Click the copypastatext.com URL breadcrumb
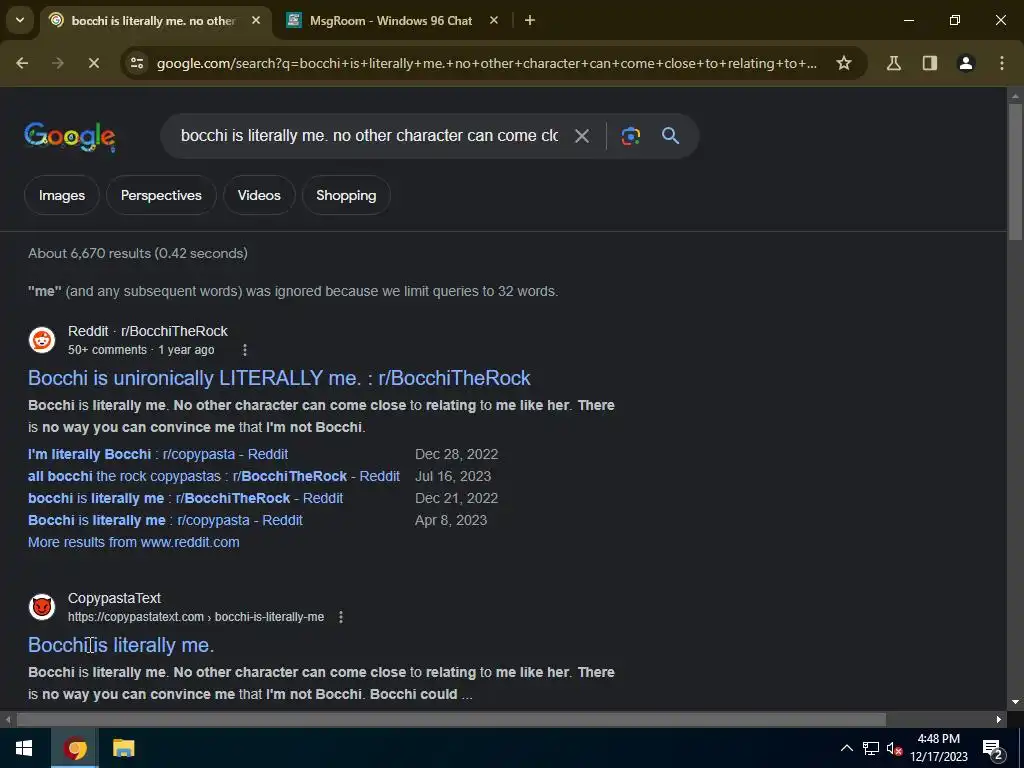 tap(196, 617)
